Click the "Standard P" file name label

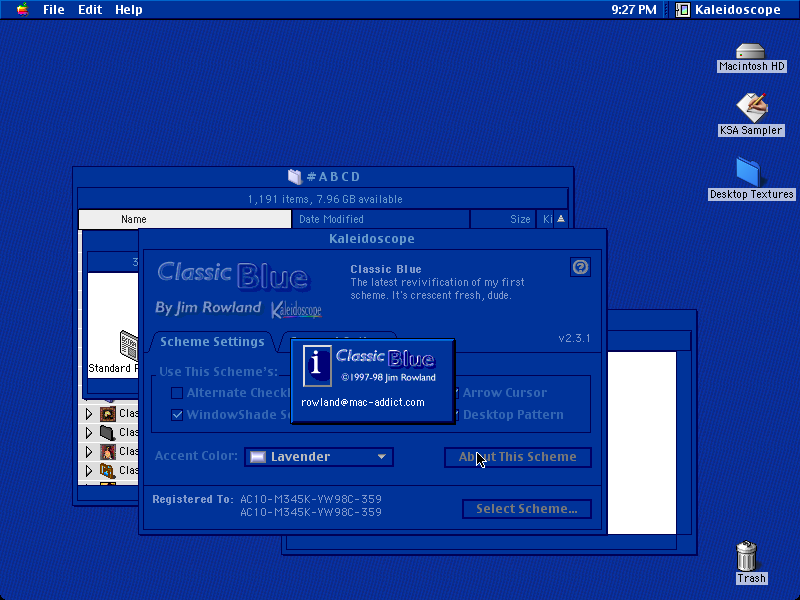113,368
